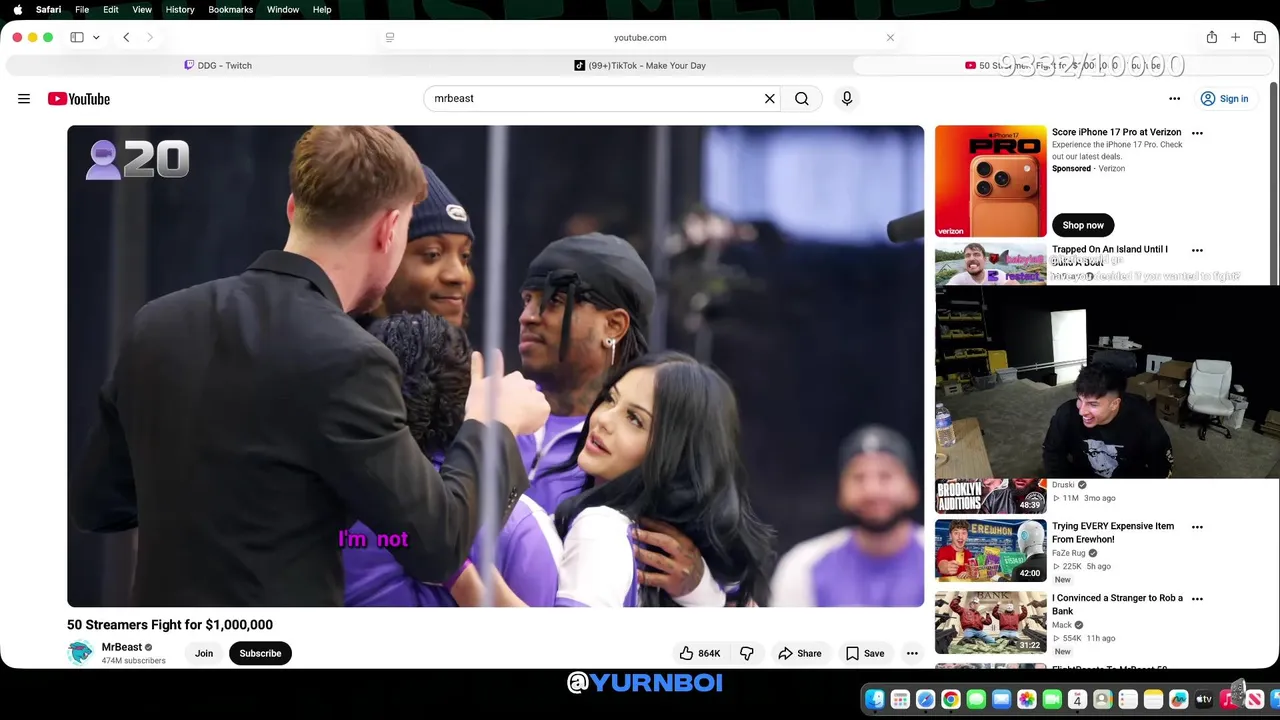Switch to the DDG - Twitch tab
The image size is (1280, 720).
[x=218, y=65]
